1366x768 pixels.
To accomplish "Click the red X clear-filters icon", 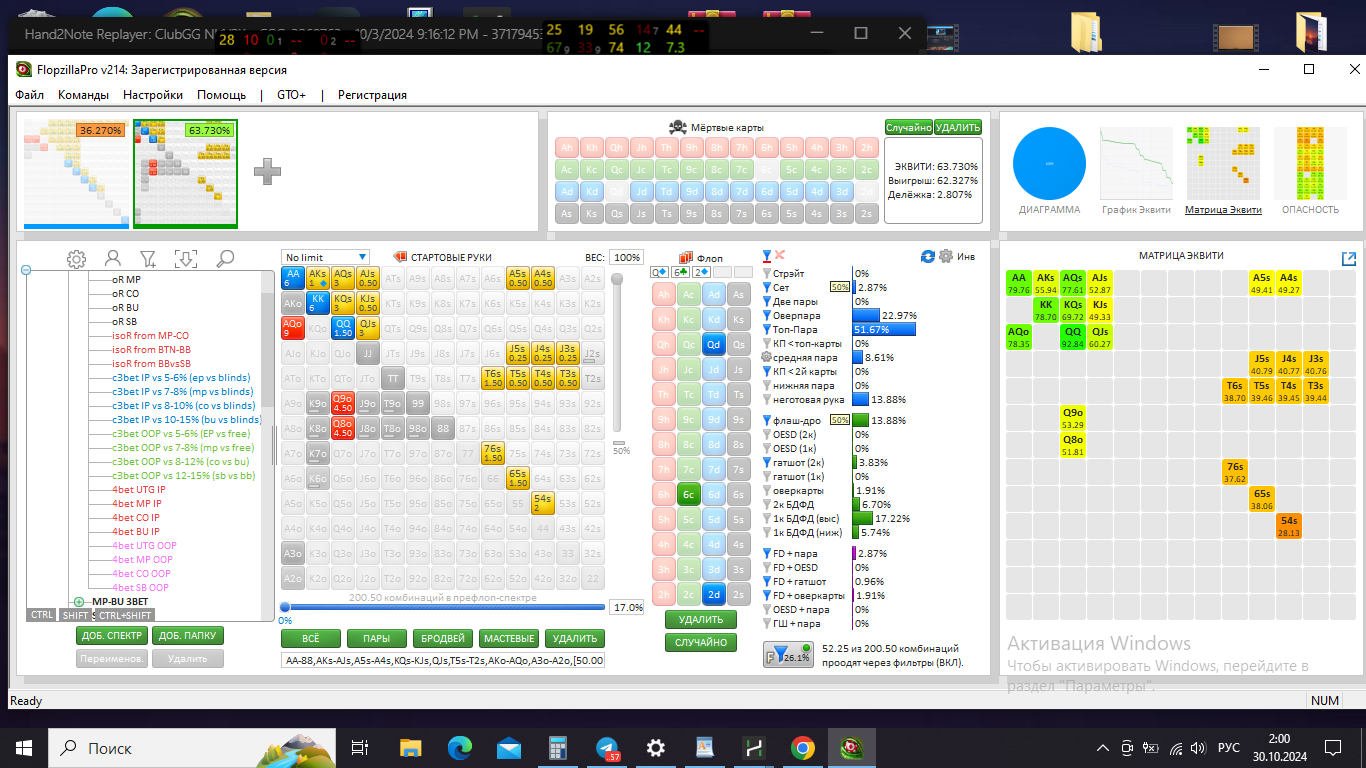I will [x=780, y=256].
